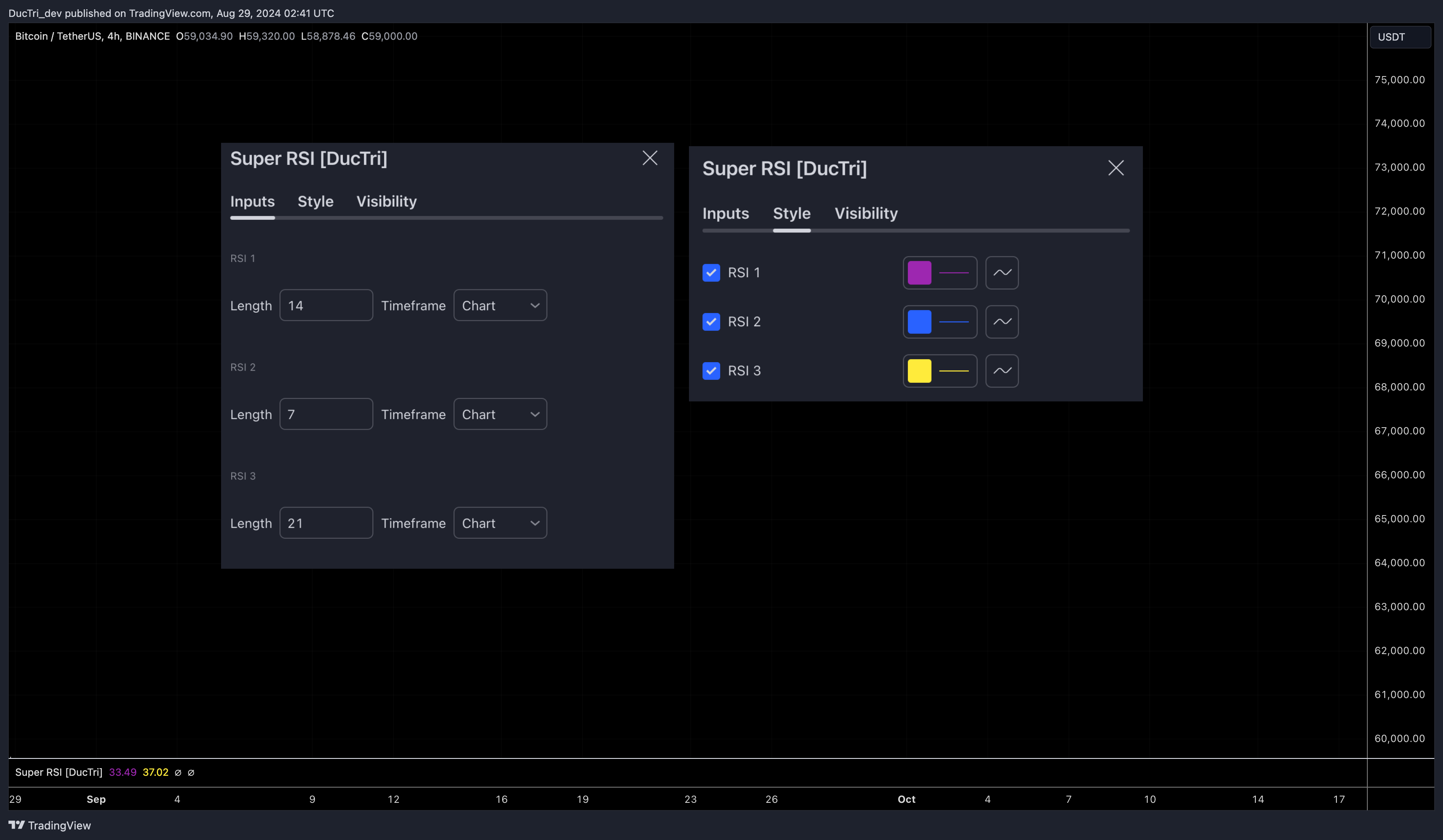Image resolution: width=1443 pixels, height=840 pixels.
Task: Switch to Visibility tab in left dialog
Action: pos(386,202)
